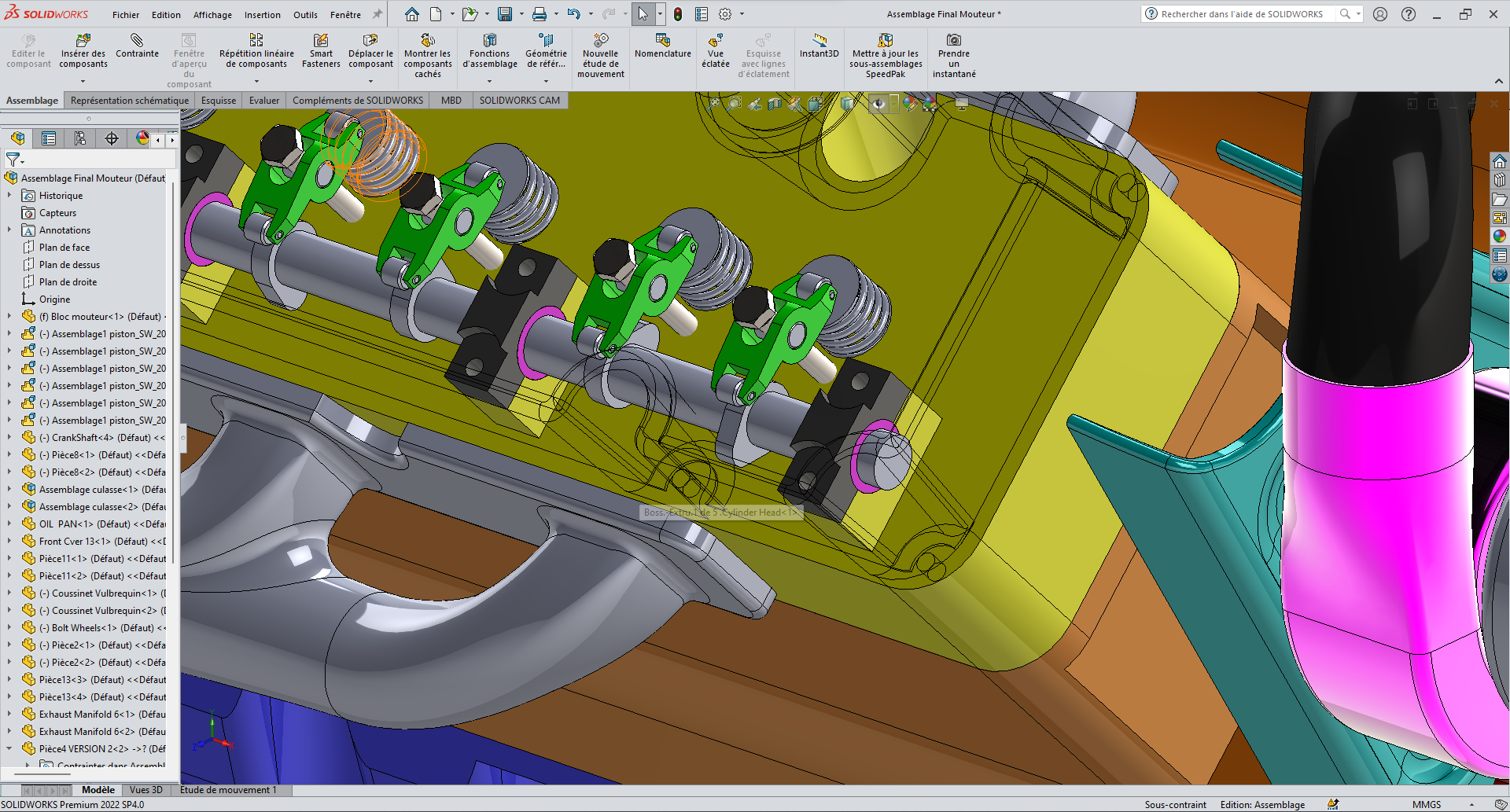The image size is (1510, 812).
Task: Open the Hide/Show Items dropdown arrow
Action: (893, 104)
